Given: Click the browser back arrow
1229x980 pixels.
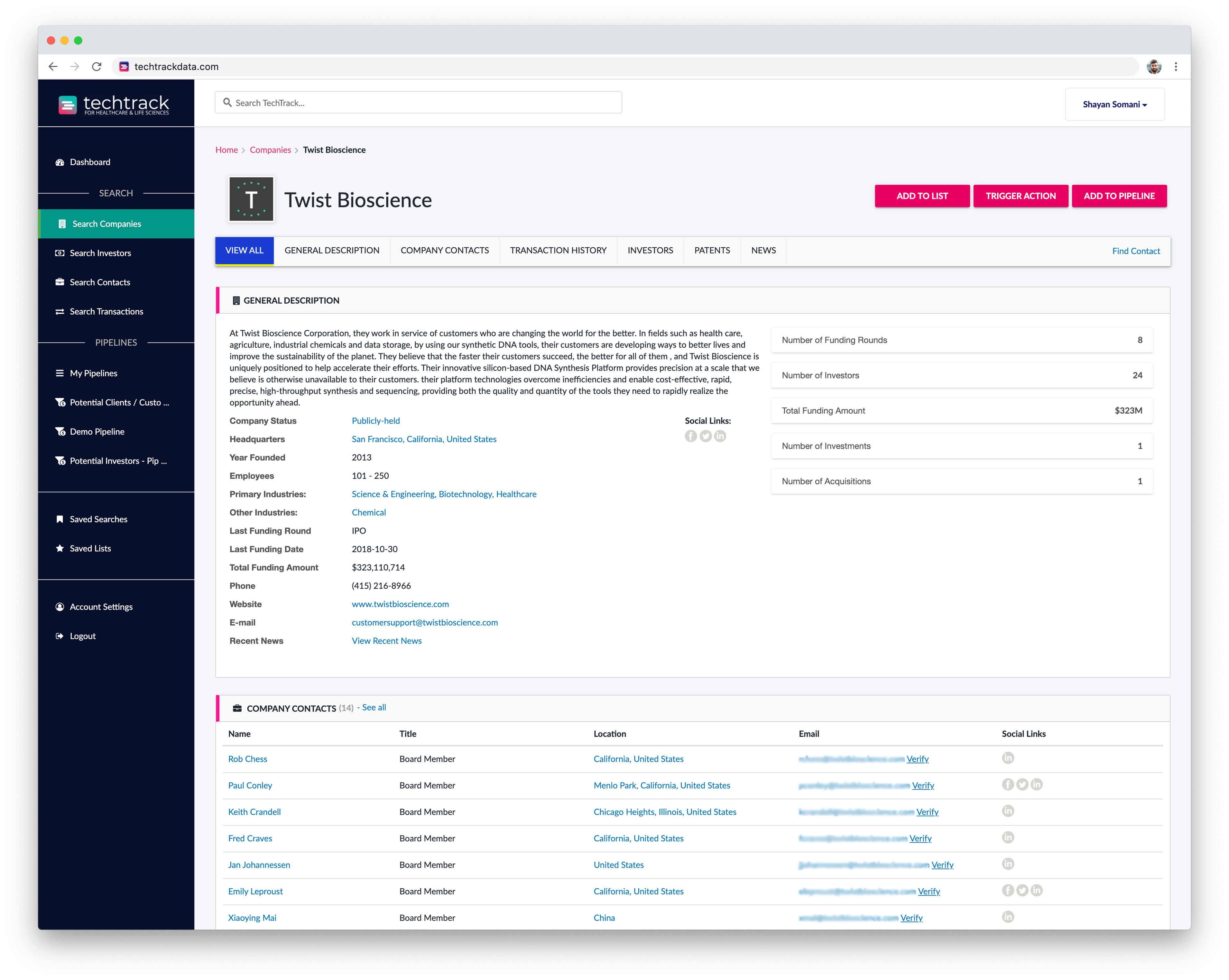Looking at the screenshot, I should click(53, 67).
